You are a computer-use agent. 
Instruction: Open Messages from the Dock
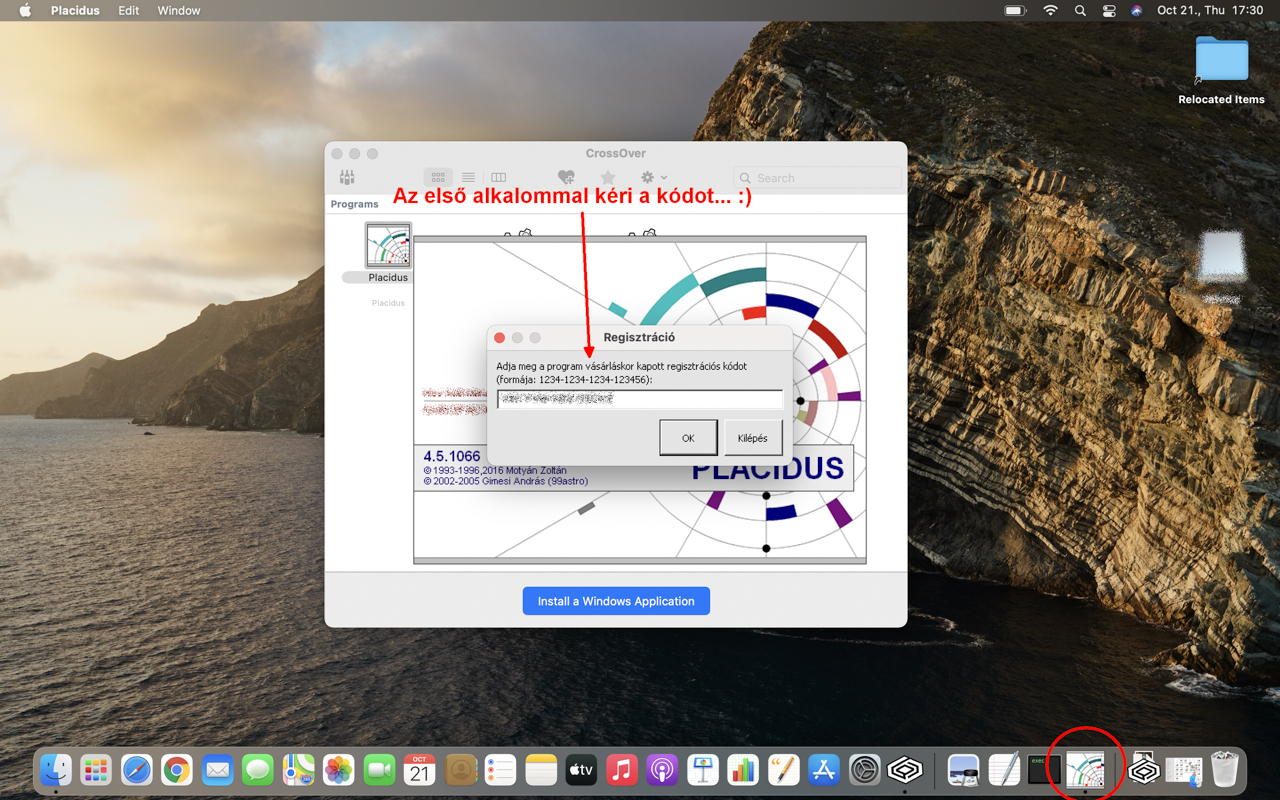258,770
